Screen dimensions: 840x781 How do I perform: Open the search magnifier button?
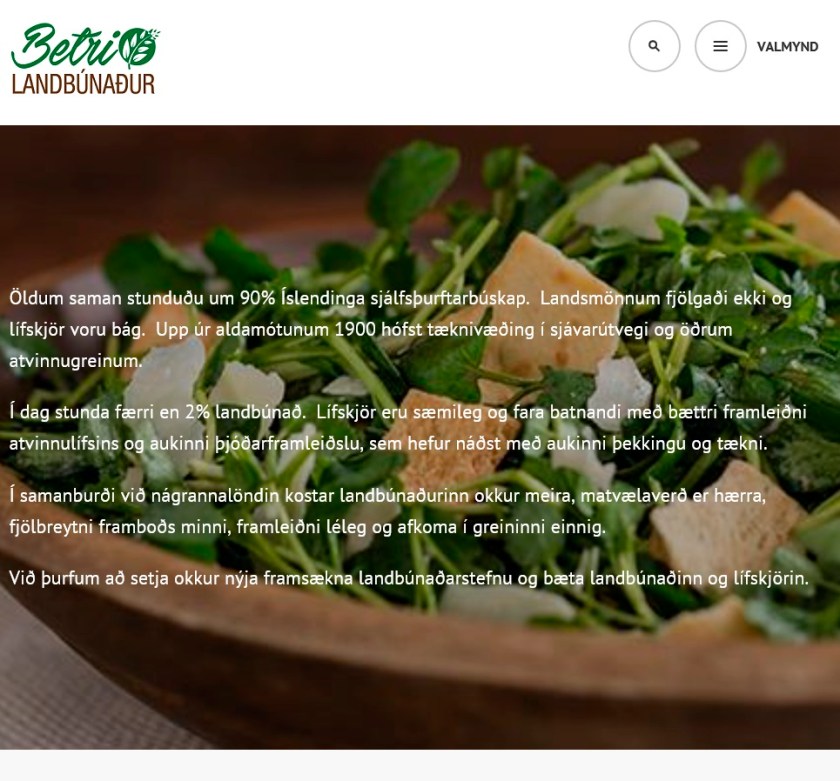[654, 46]
